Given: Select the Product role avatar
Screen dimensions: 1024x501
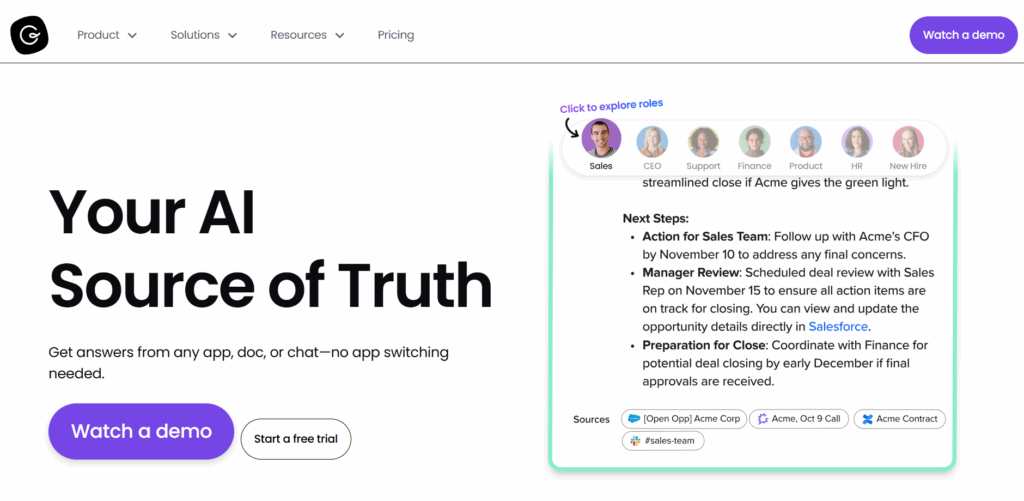Looking at the screenshot, I should (805, 142).
